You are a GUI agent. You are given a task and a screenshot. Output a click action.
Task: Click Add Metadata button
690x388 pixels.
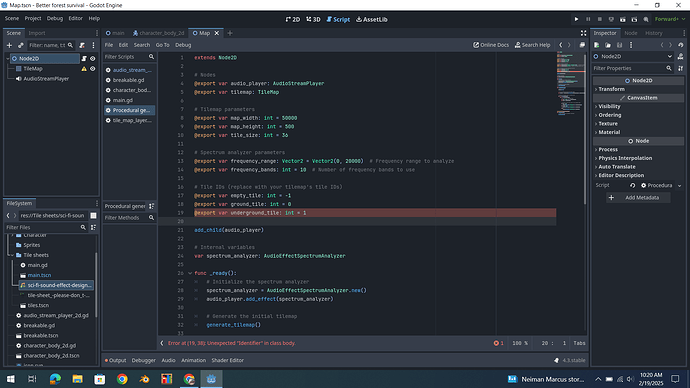638,198
